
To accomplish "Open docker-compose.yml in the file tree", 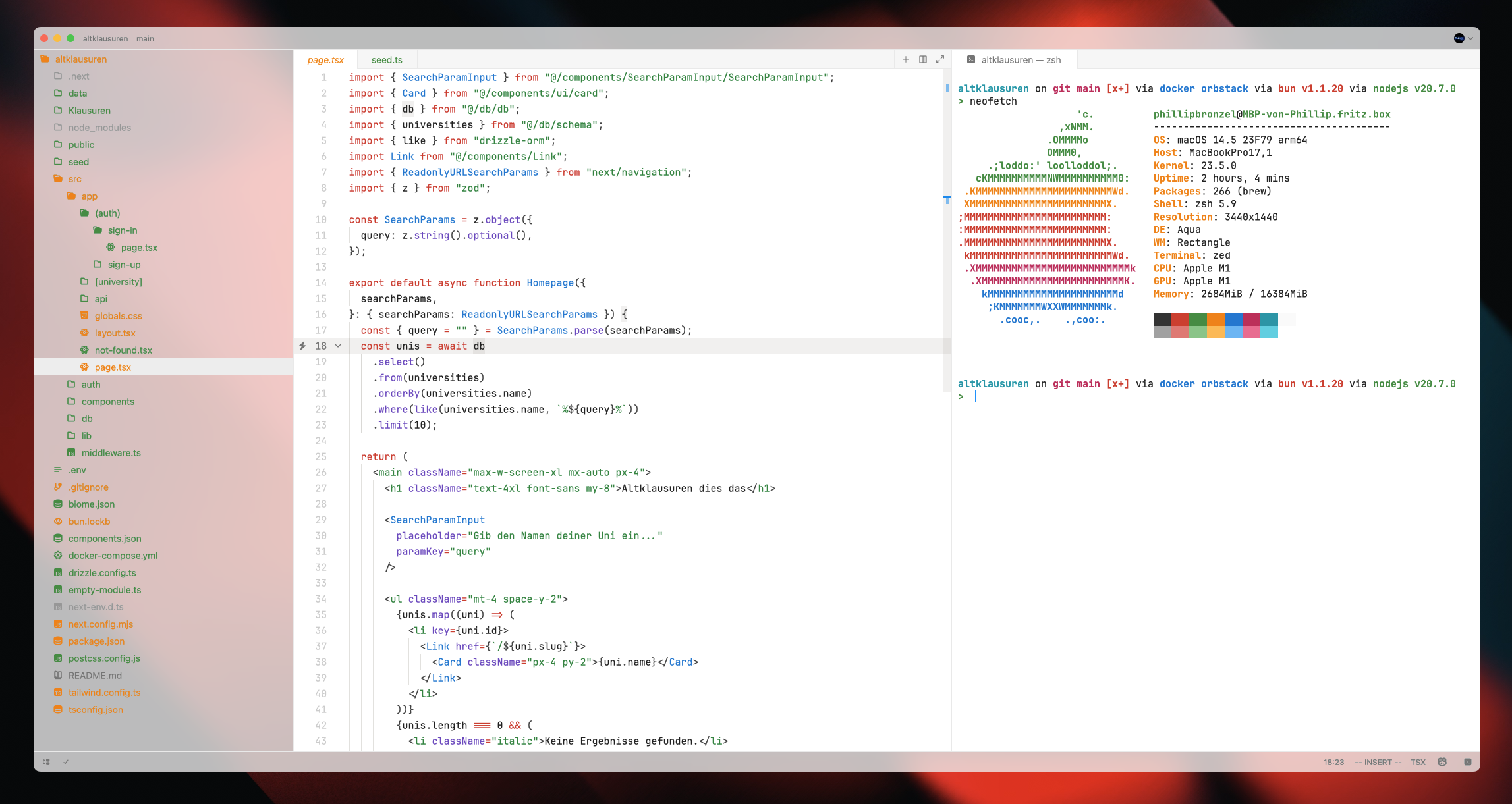I will click(x=163, y=556).
